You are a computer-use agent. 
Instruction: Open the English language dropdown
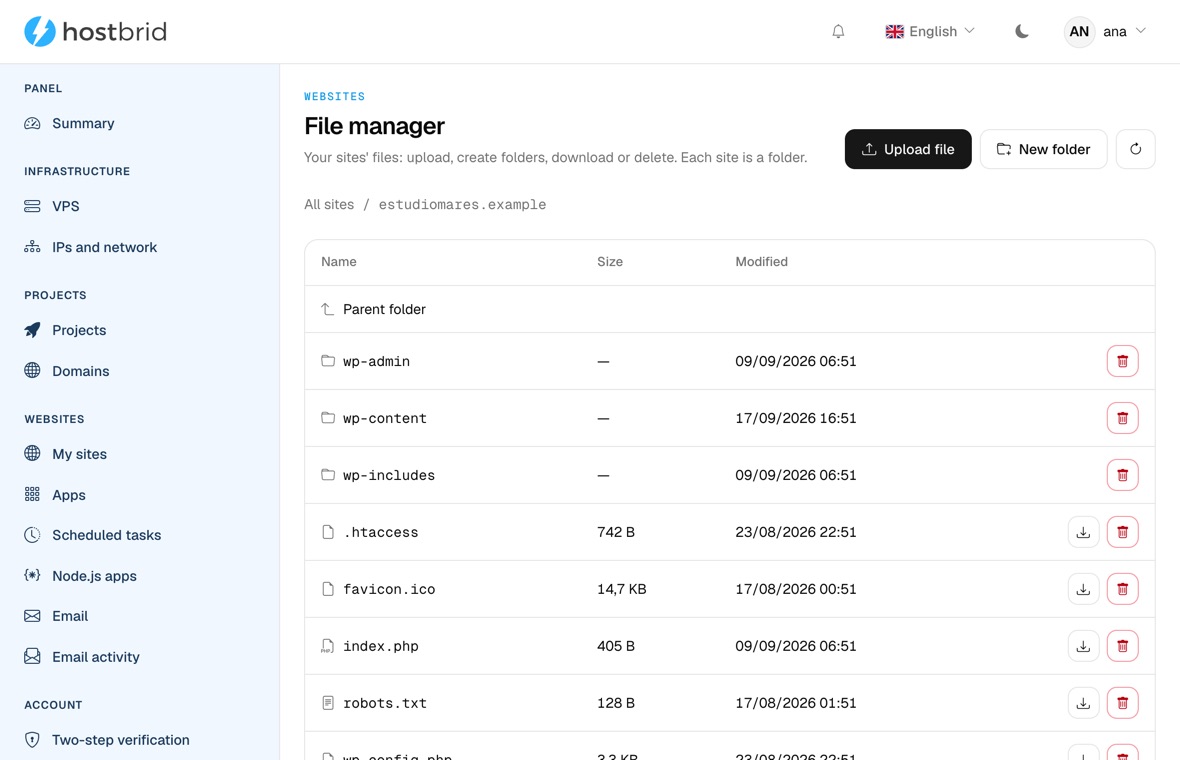[930, 32]
